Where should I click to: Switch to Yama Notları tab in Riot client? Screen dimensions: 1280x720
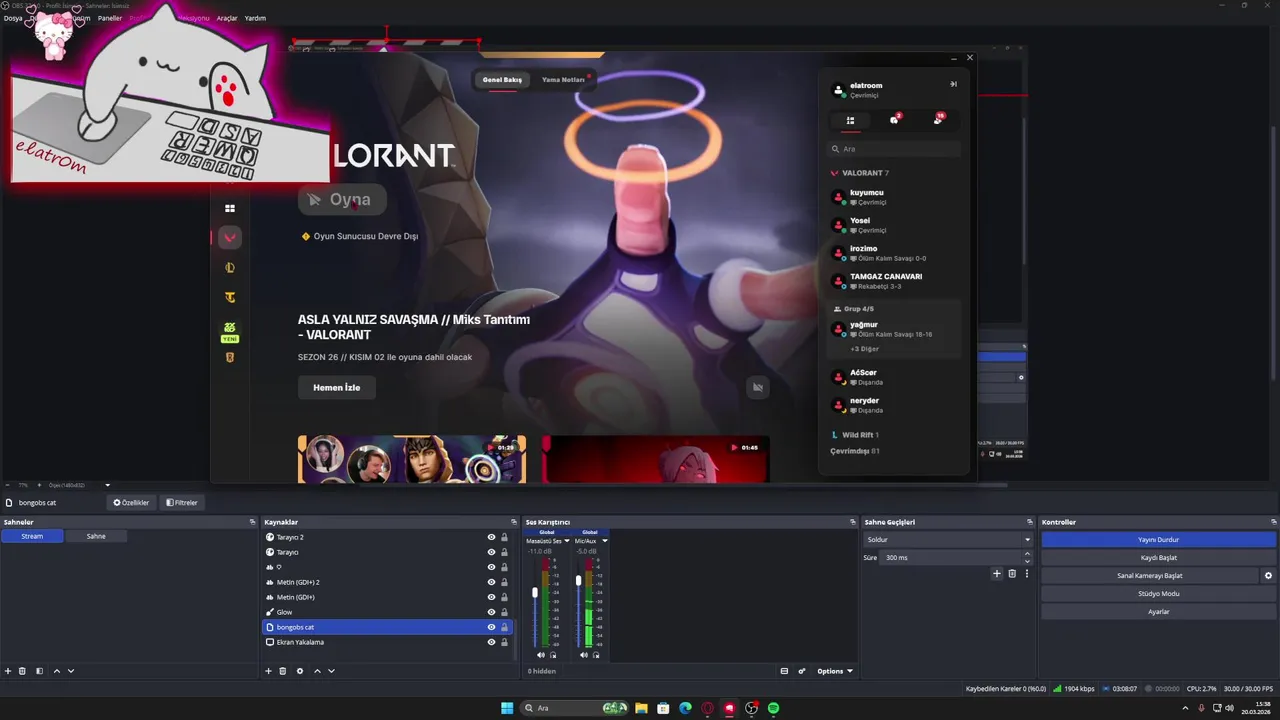pyautogui.click(x=563, y=79)
